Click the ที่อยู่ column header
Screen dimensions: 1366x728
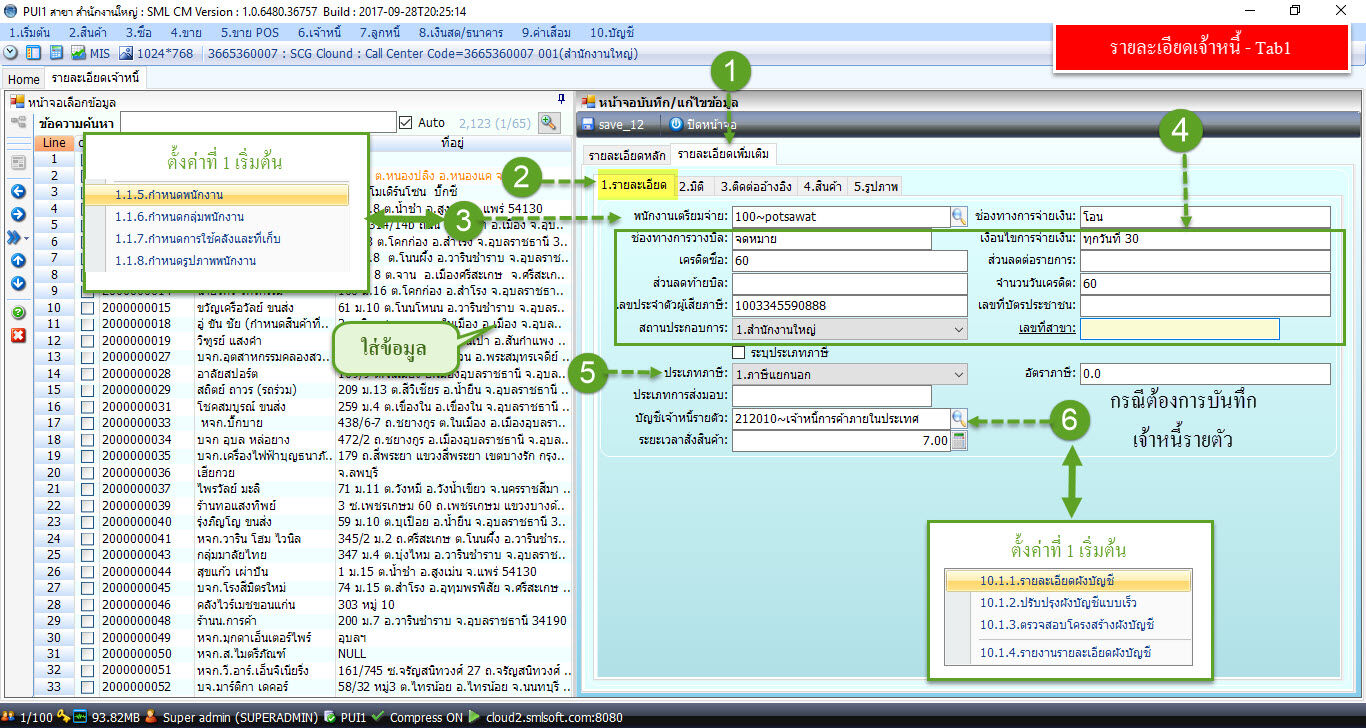[x=453, y=143]
